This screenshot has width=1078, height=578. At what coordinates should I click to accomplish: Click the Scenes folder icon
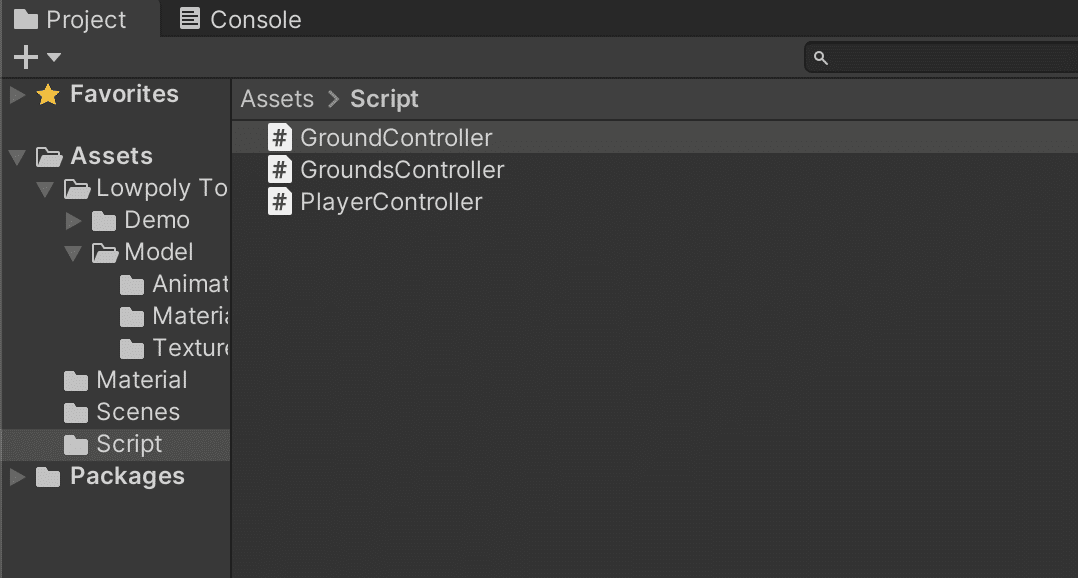coord(76,412)
